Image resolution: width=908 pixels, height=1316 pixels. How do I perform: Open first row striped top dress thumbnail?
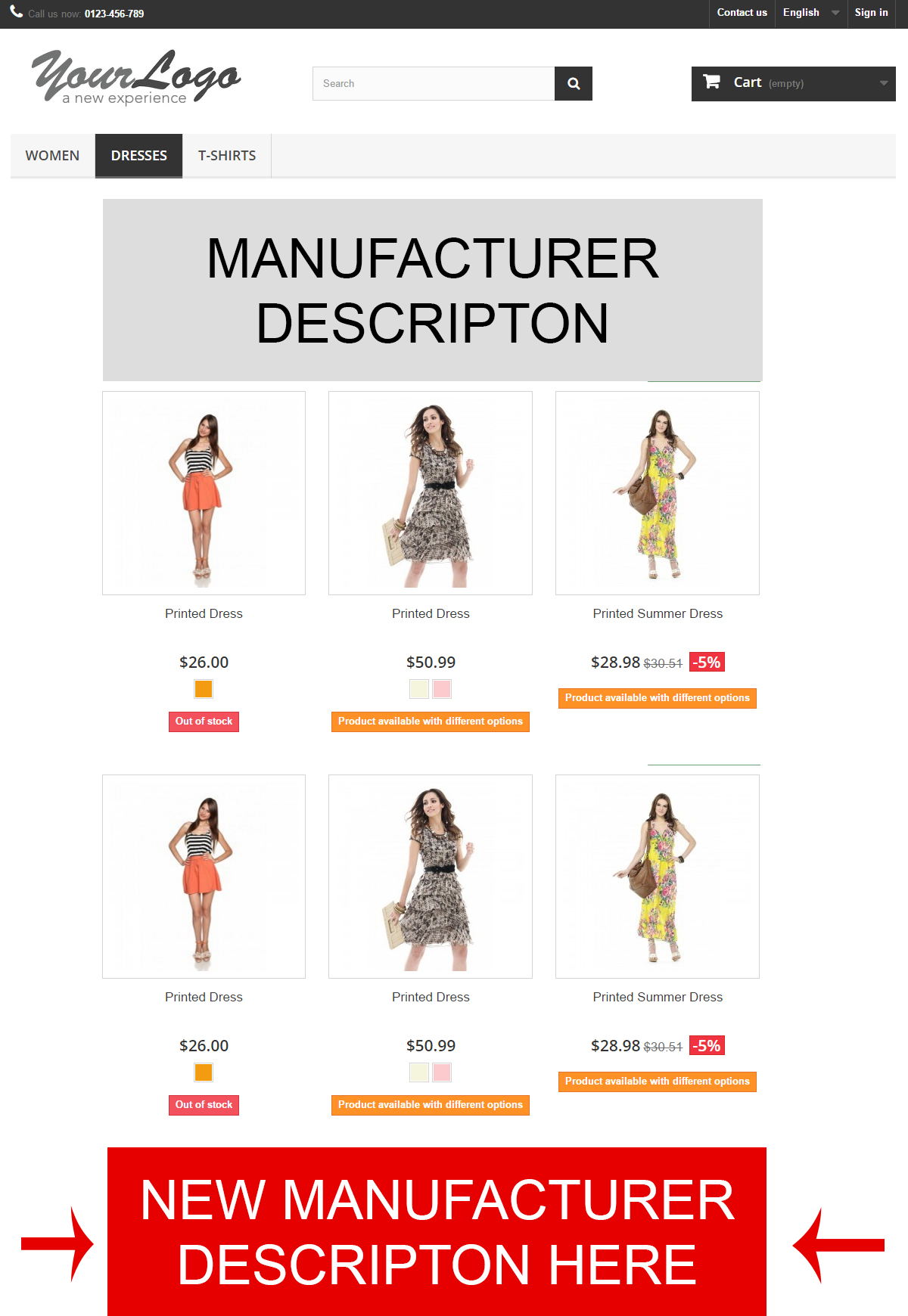pos(204,493)
